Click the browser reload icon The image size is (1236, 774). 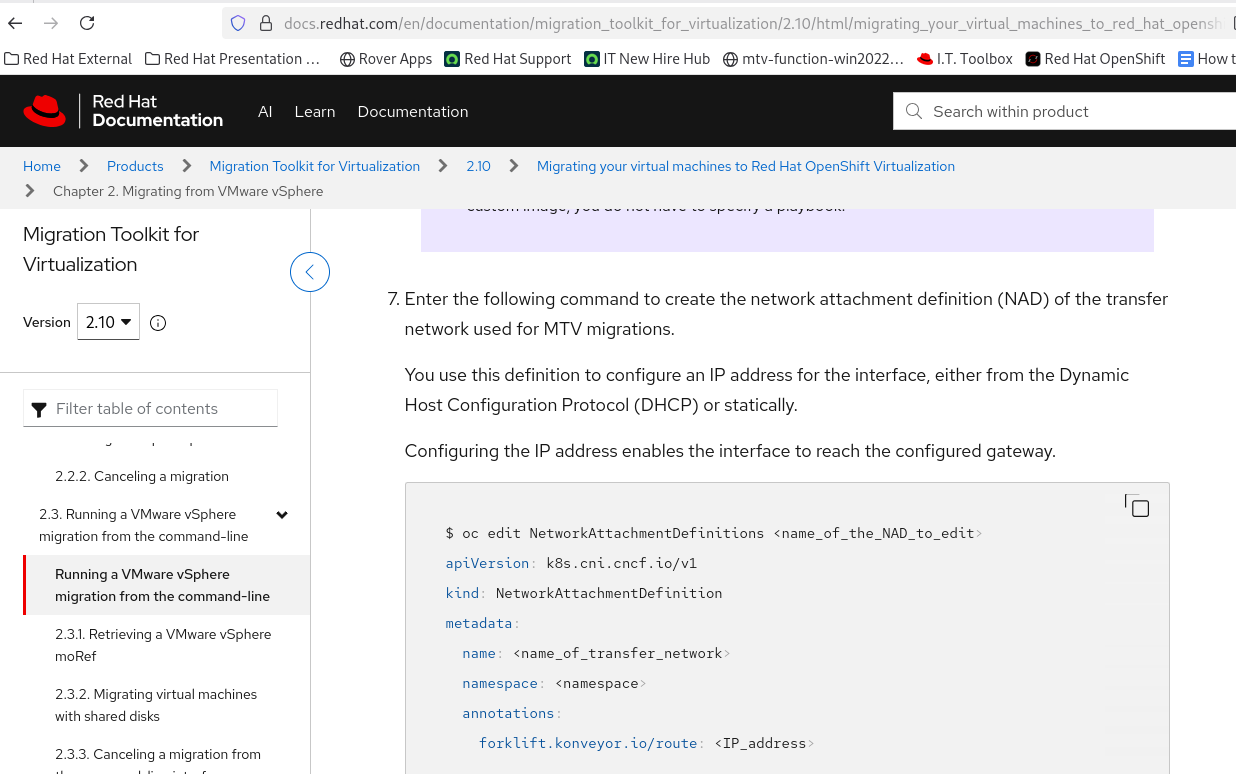[87, 23]
